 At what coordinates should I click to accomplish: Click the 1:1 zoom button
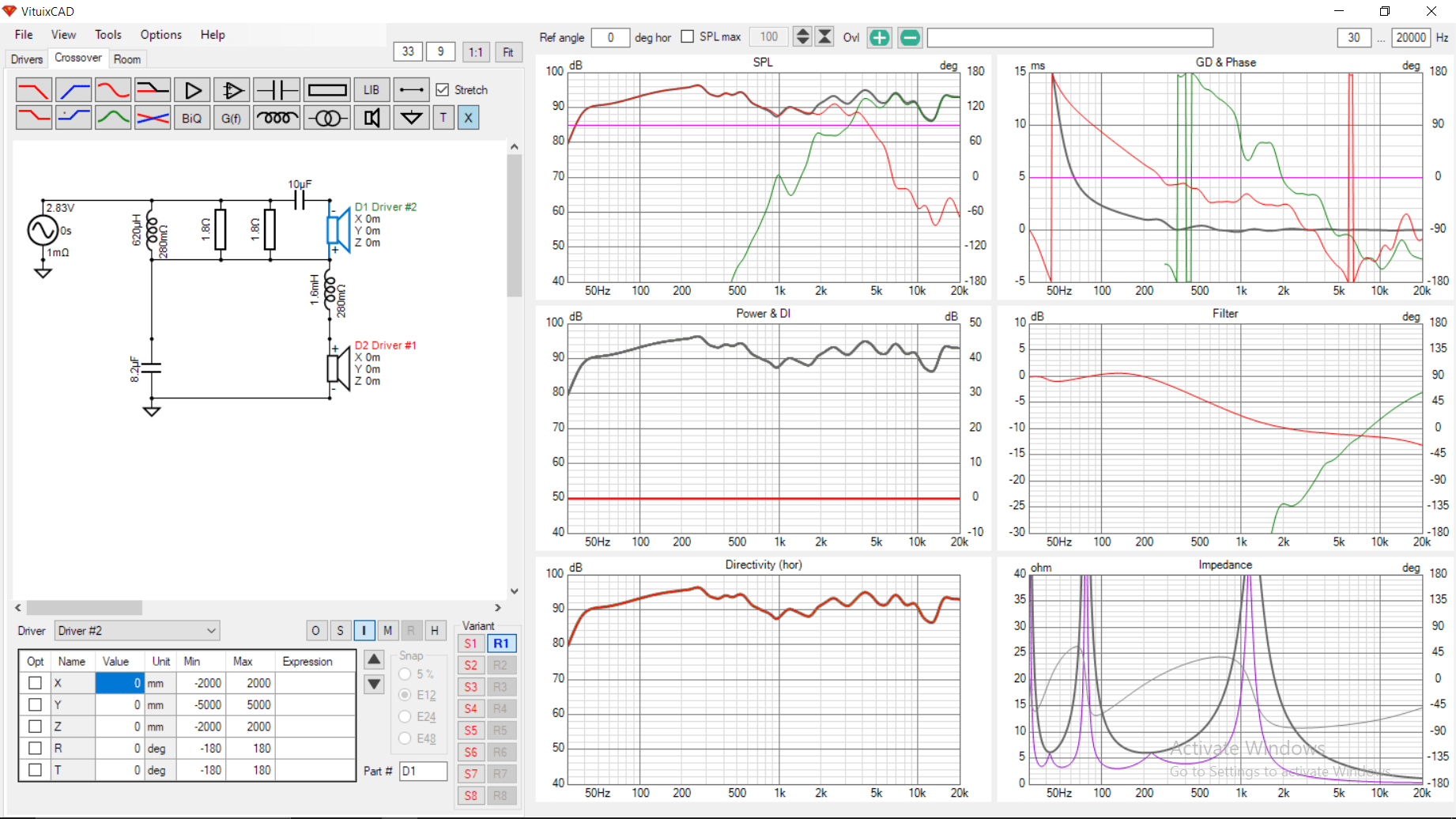476,52
